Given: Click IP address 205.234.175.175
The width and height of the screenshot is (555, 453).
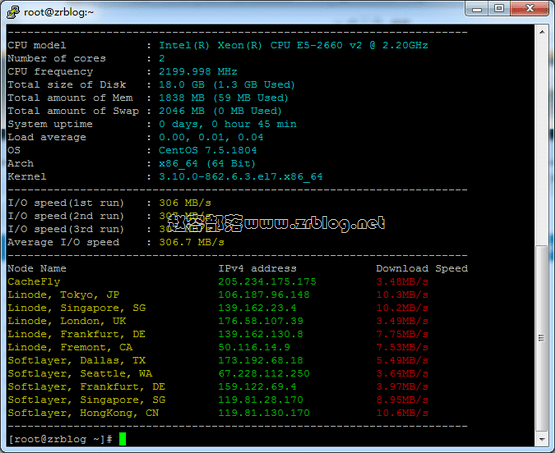Looking at the screenshot, I should pyautogui.click(x=267, y=282).
